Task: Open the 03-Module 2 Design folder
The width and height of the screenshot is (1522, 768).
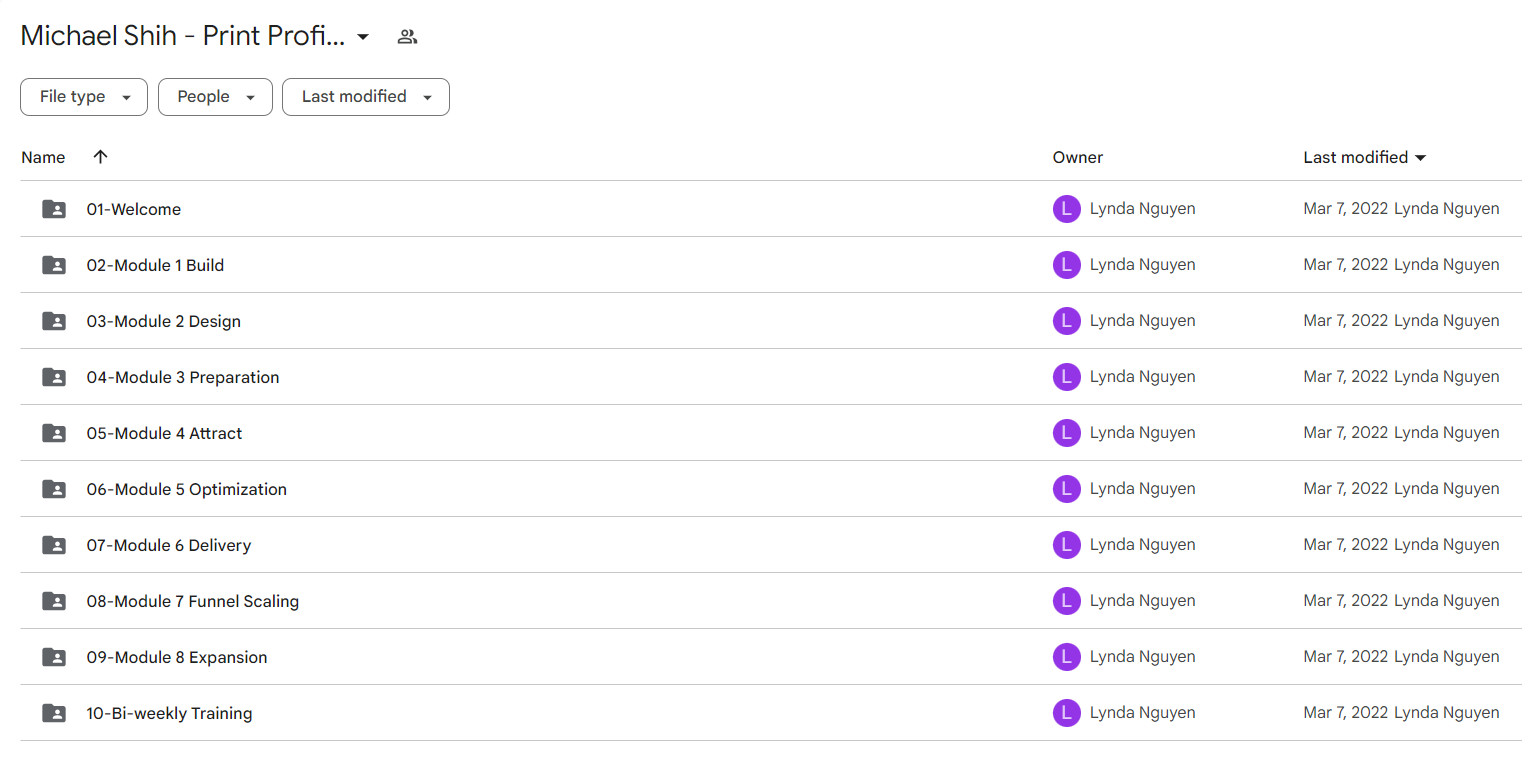Action: pos(164,321)
